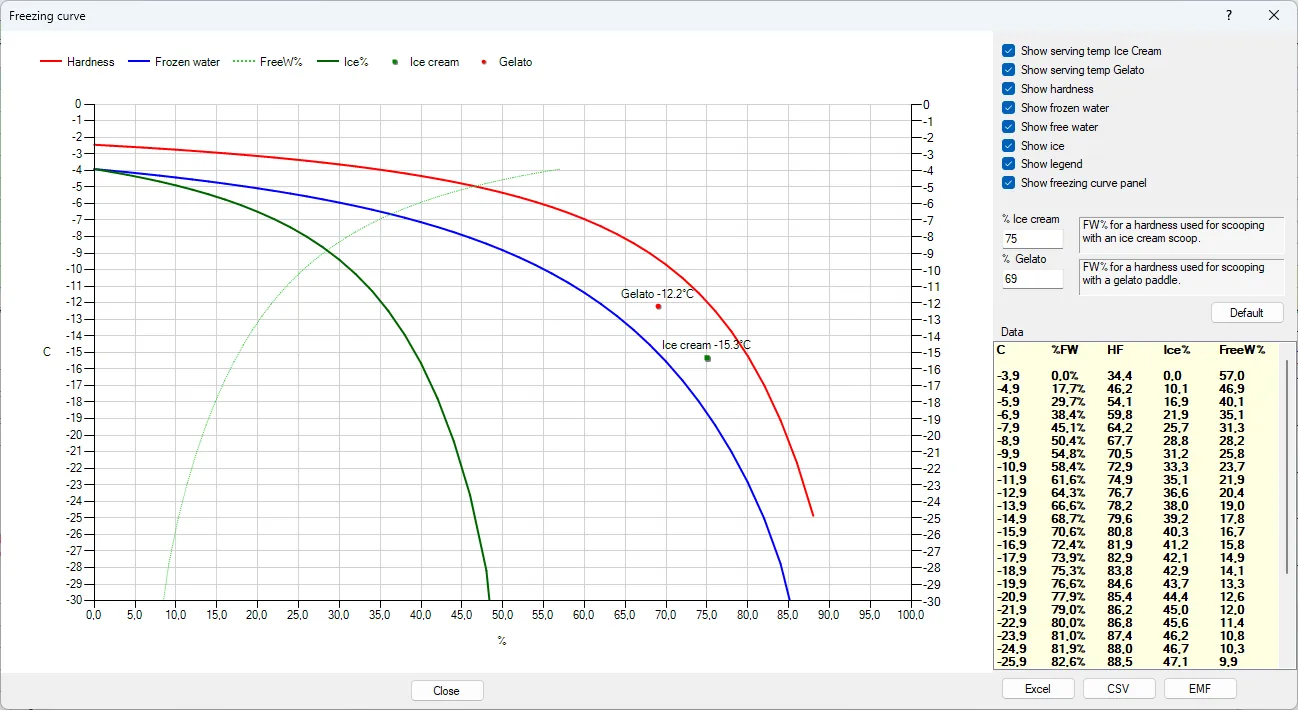
Task: Save chart using the EMF button
Action: coord(1200,689)
